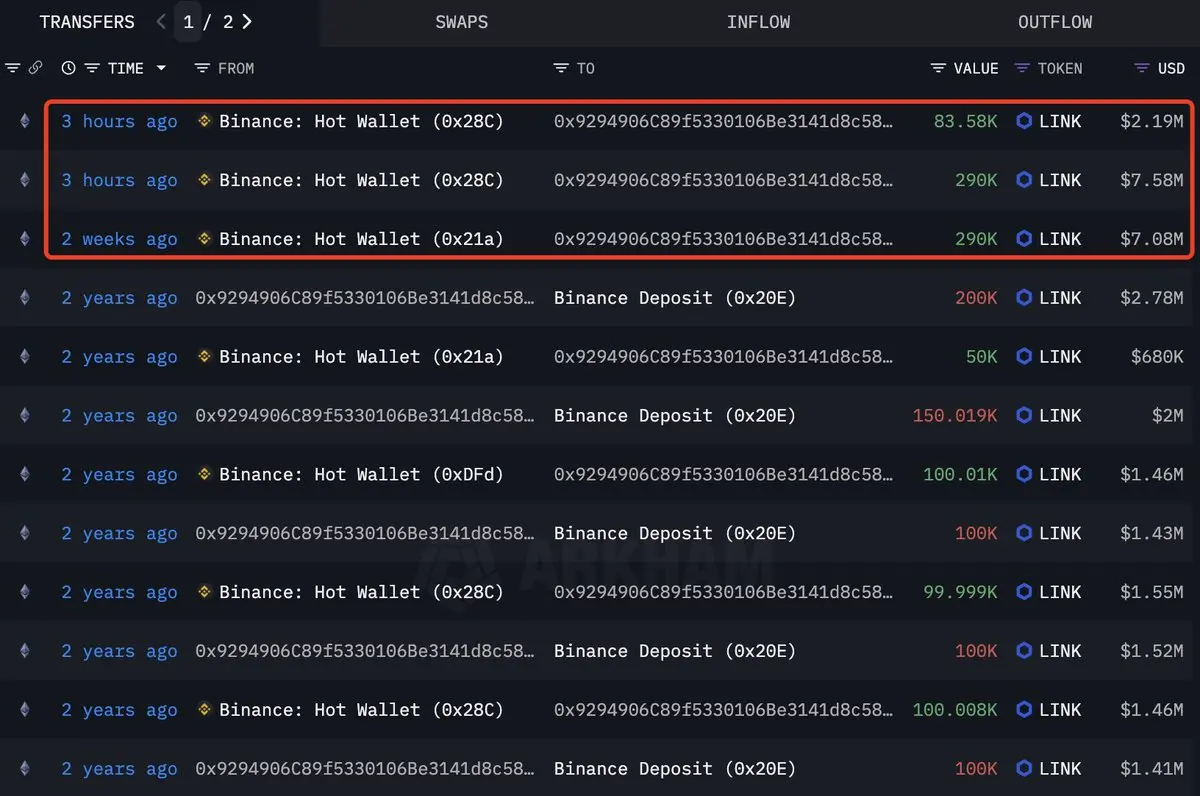Click the Chainlink token icon on the $7.08M row
The width and height of the screenshot is (1200, 796).
(1024, 239)
